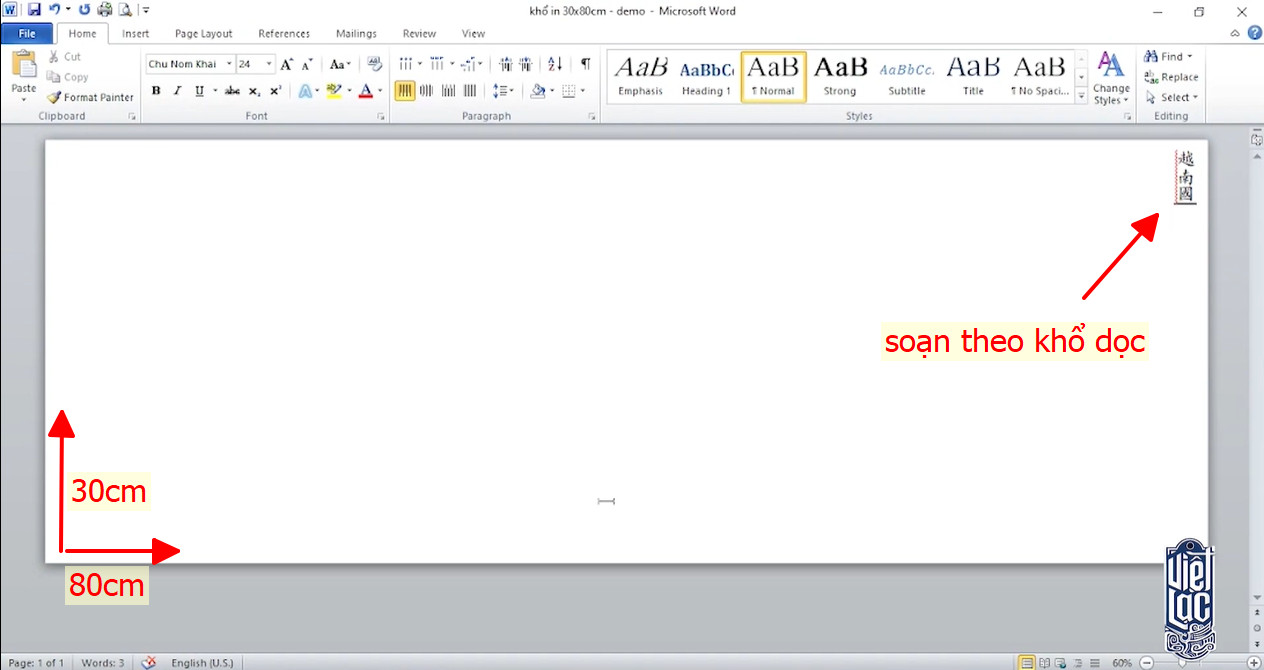Toggle the third text alignment button

click(447, 91)
